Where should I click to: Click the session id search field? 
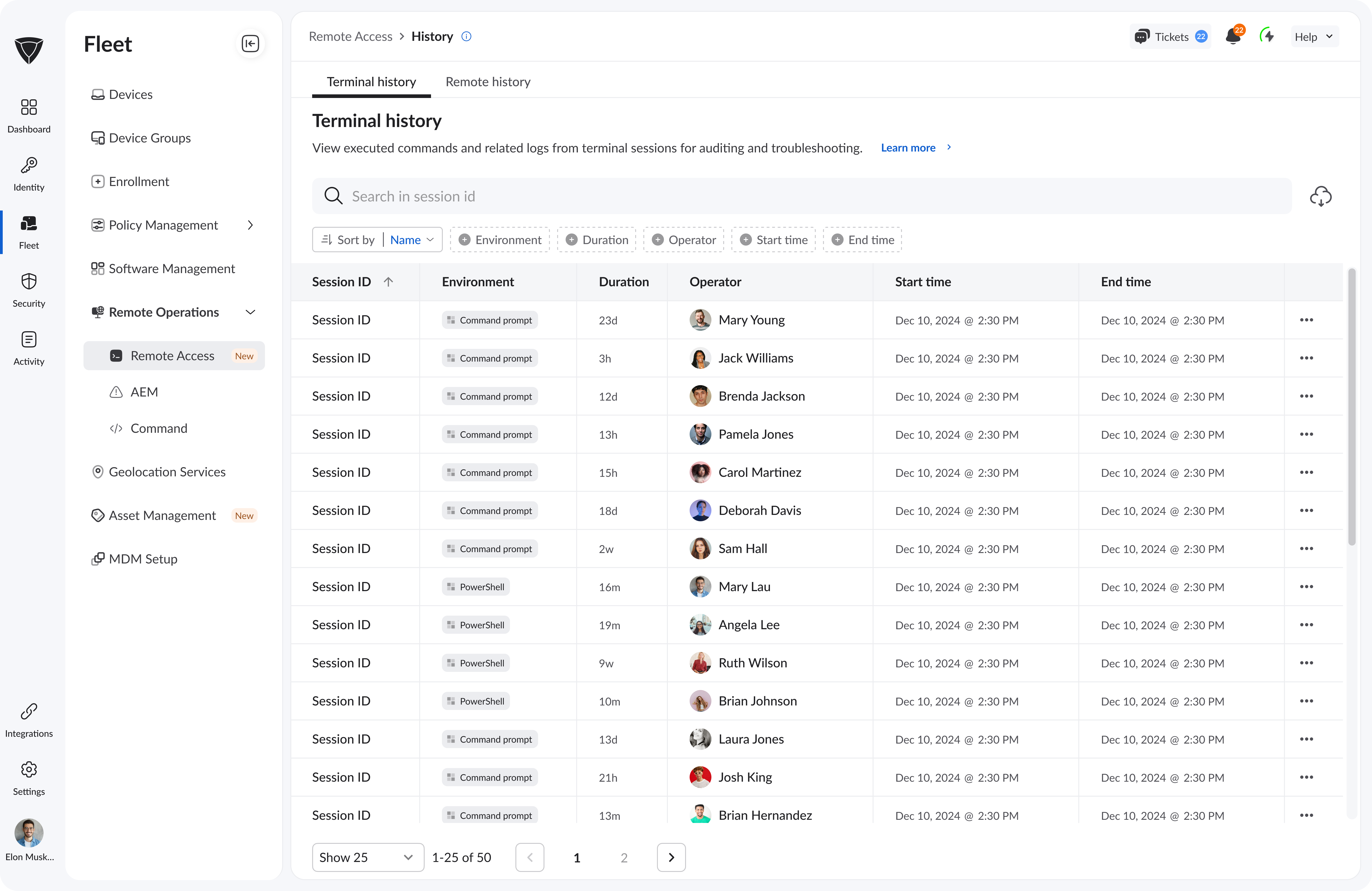(801, 196)
